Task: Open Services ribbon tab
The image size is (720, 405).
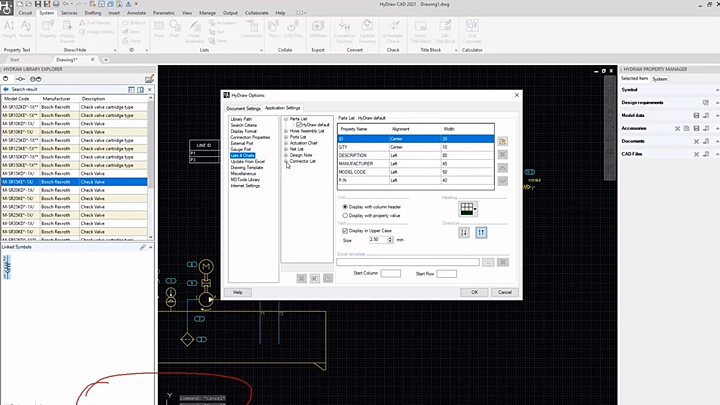Action: (x=69, y=13)
